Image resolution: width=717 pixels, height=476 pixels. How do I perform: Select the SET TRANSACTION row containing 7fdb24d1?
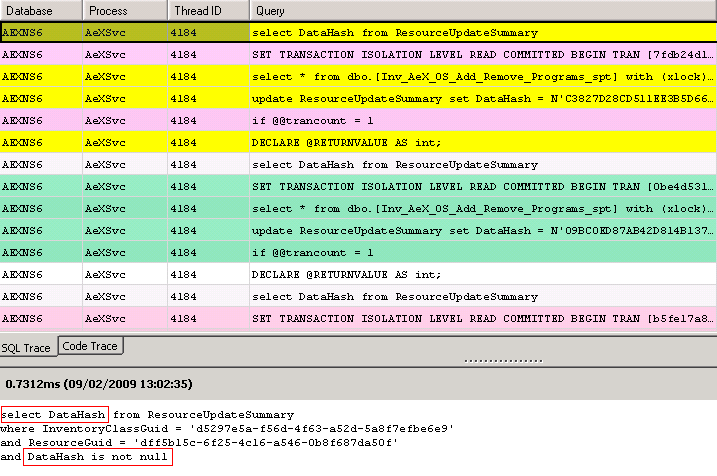click(x=482, y=55)
